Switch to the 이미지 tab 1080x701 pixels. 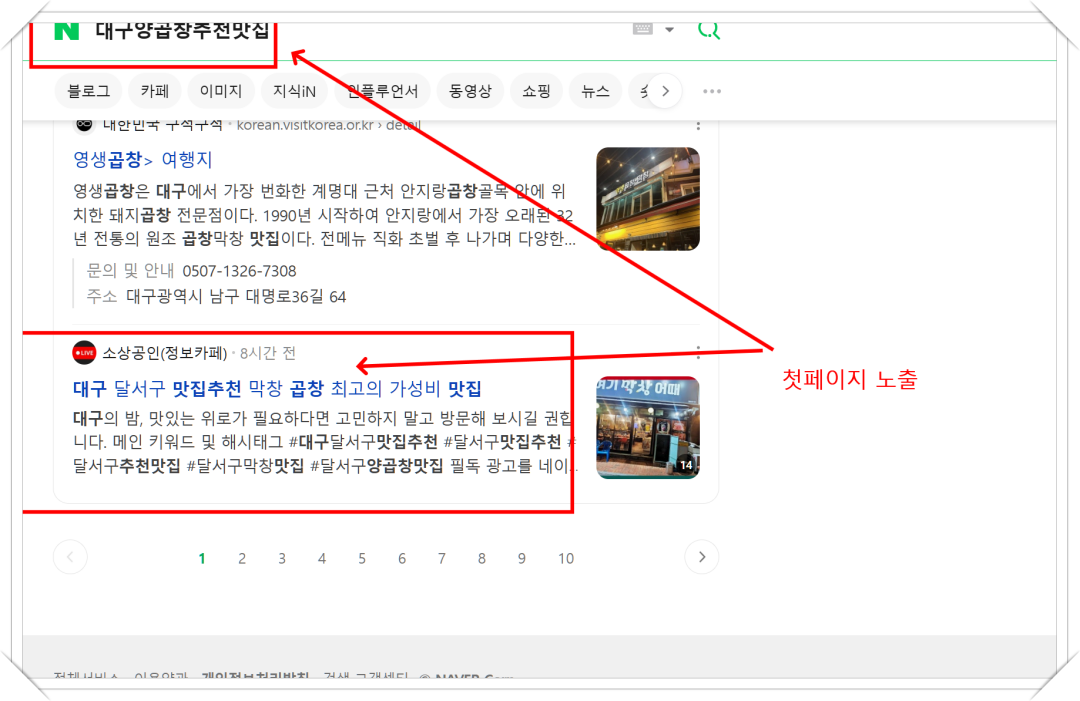click(x=221, y=91)
